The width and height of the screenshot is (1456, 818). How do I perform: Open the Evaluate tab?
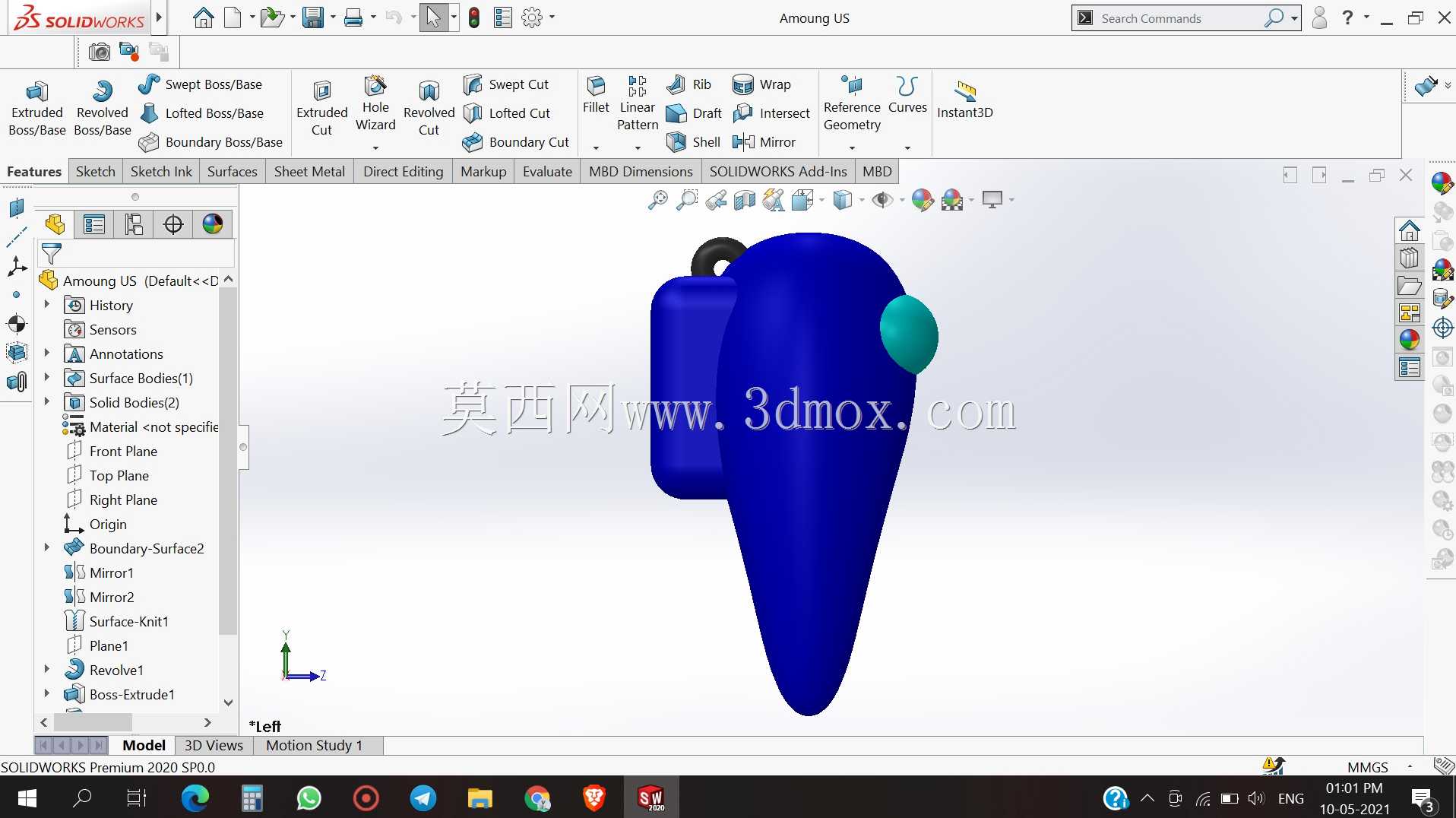[547, 172]
